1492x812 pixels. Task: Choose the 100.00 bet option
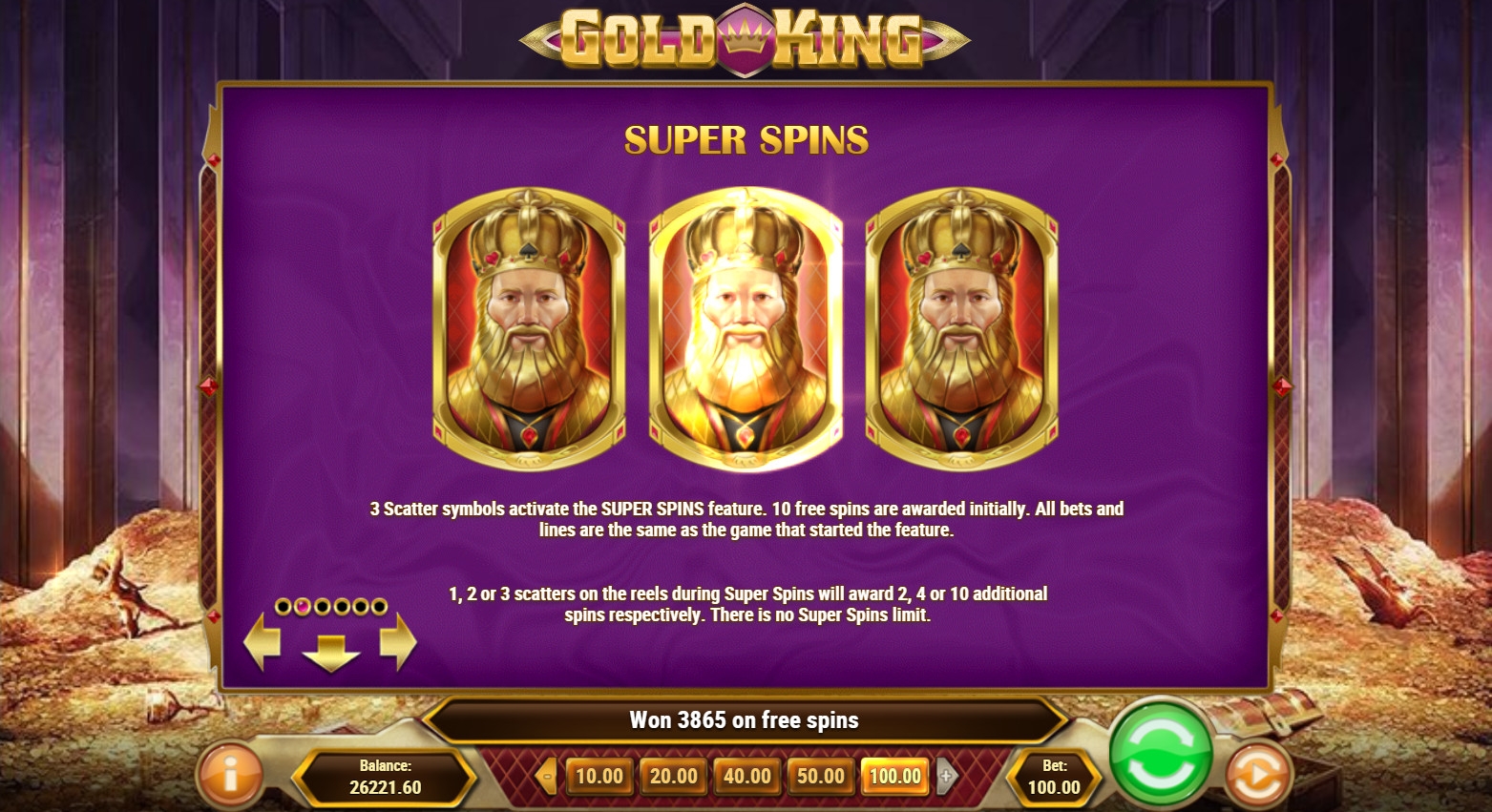(895, 777)
